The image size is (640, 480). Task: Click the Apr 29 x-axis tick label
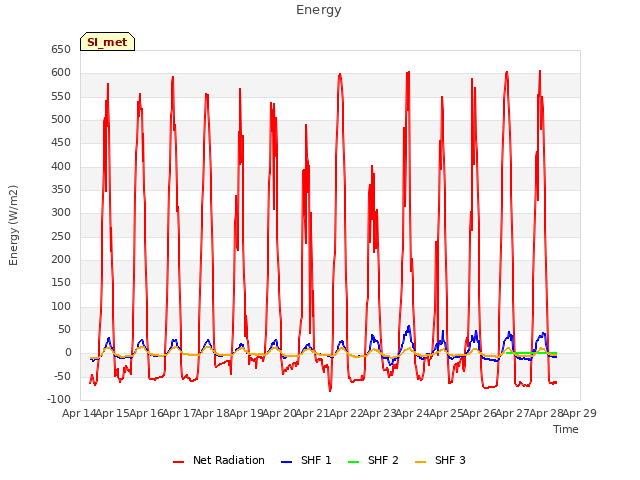580,413
